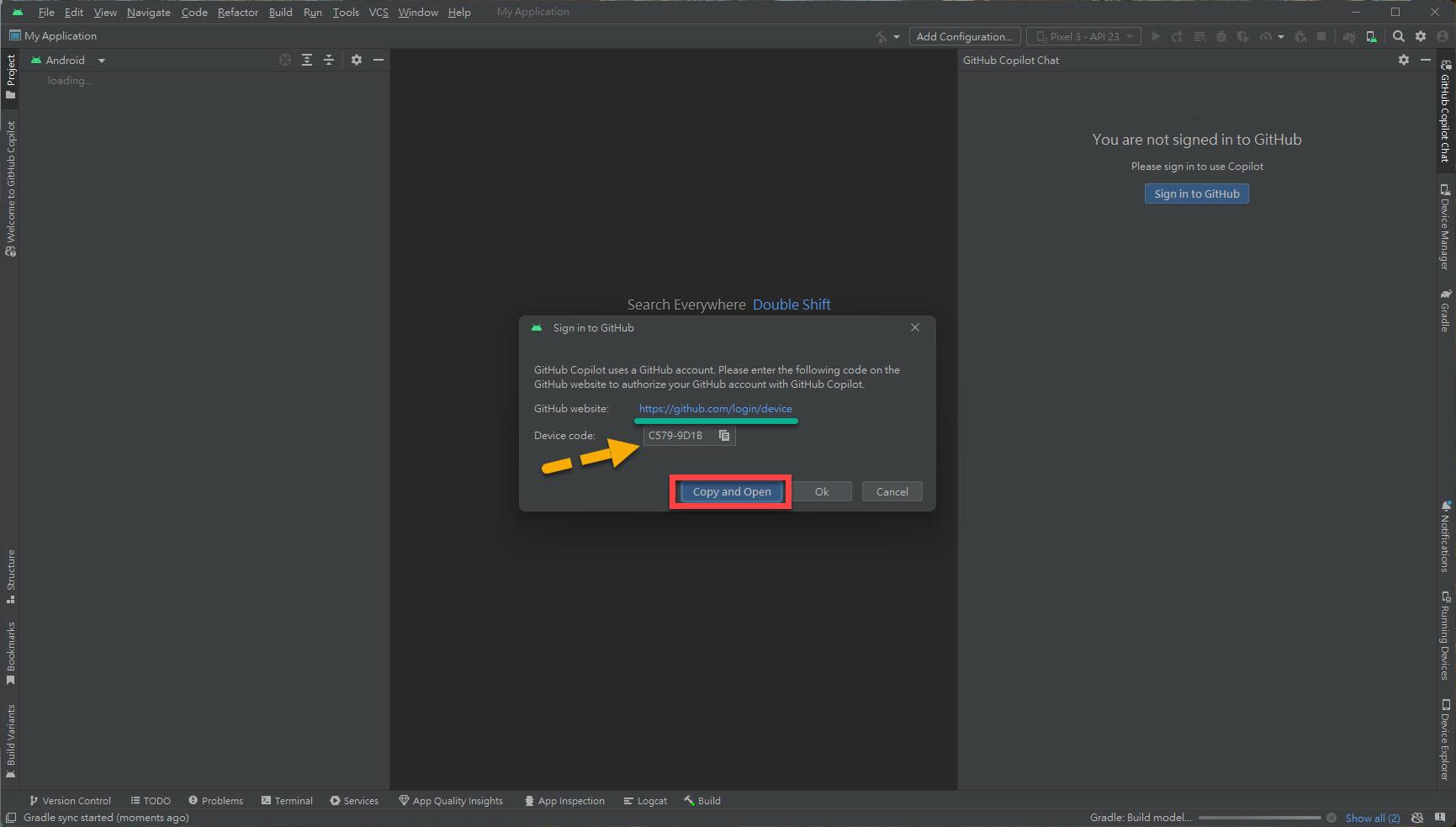
Task: Open Search Everywhere magnifier in the toolbar
Action: point(1398,36)
